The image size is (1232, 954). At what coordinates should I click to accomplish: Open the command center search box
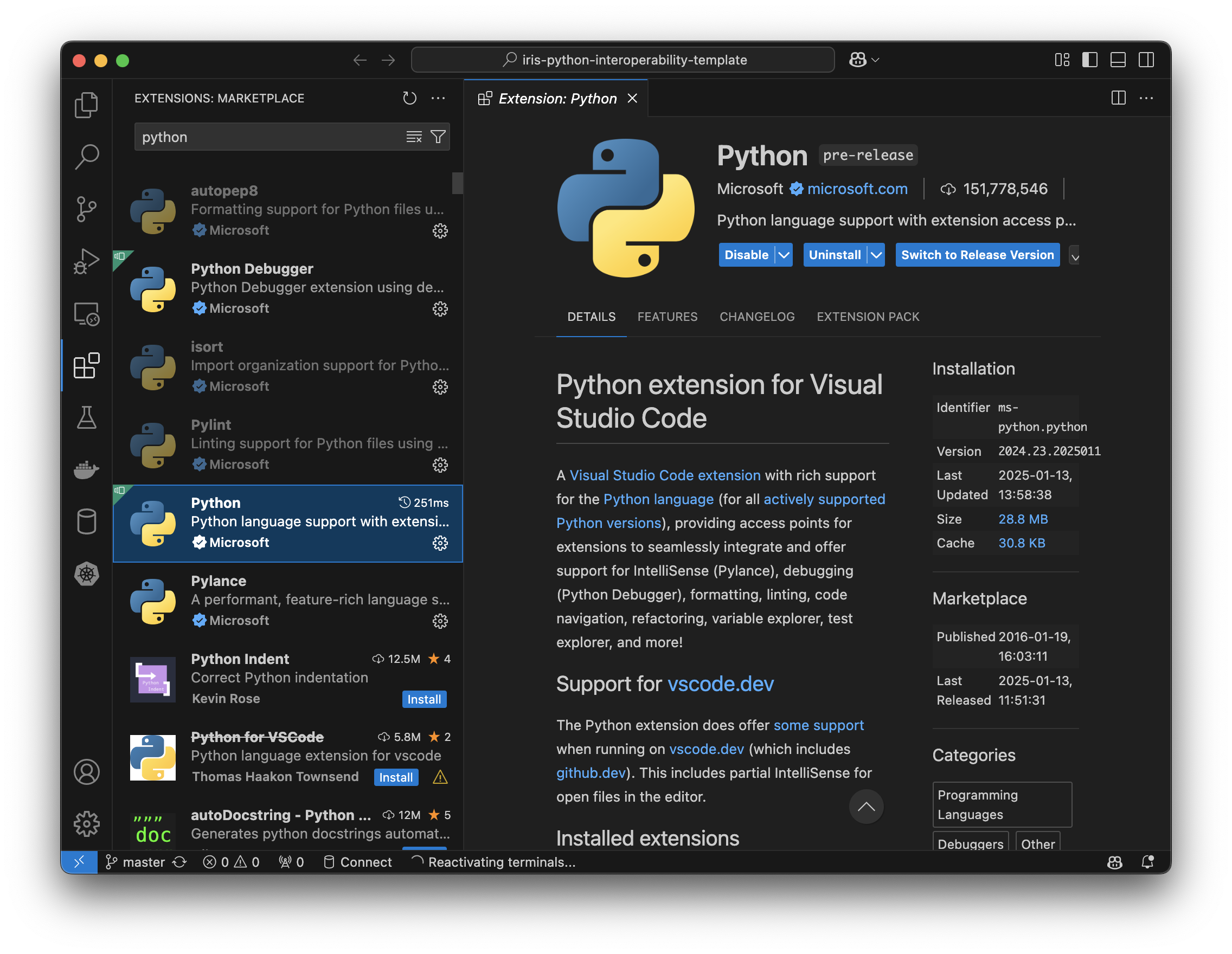623,60
